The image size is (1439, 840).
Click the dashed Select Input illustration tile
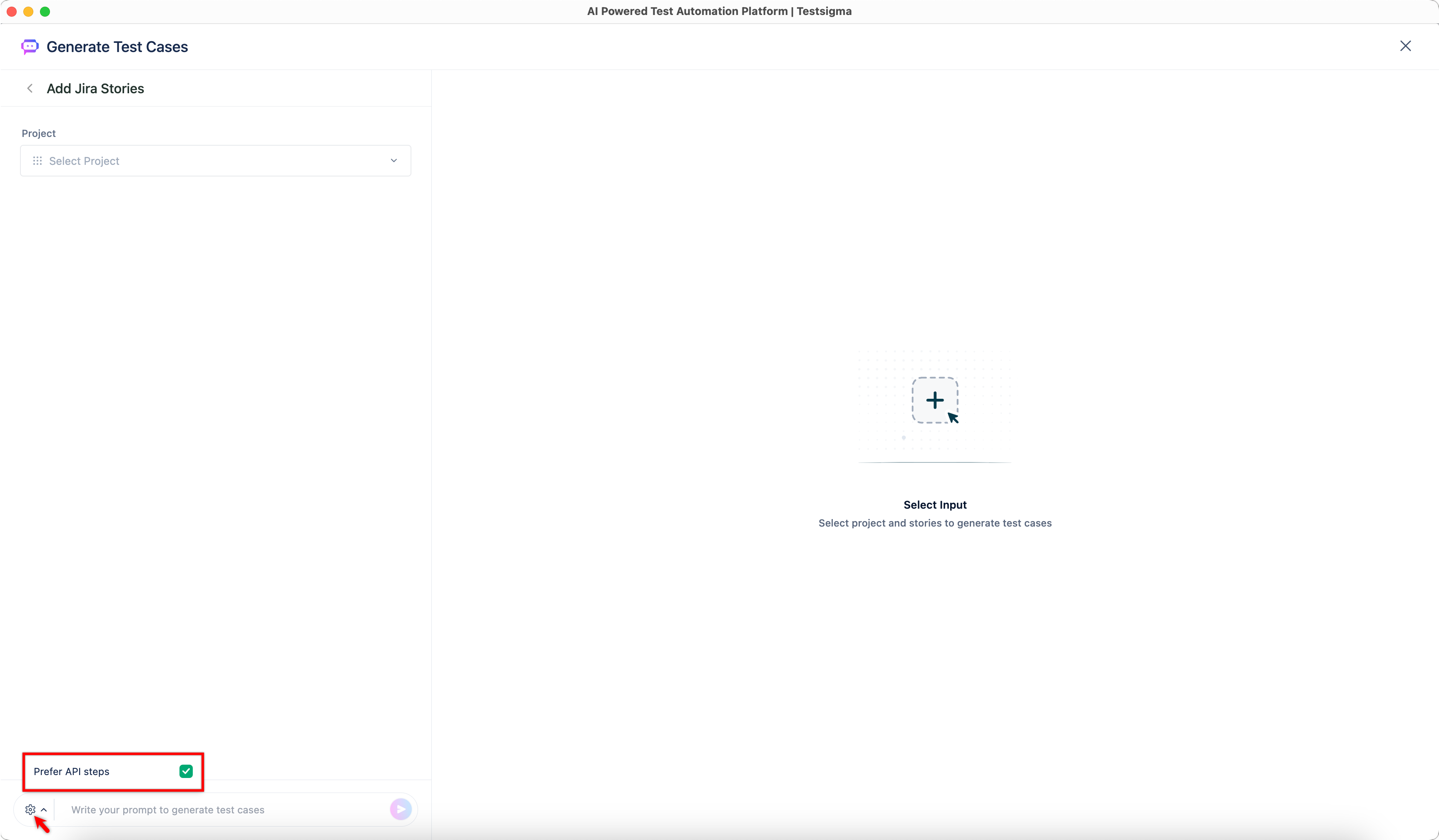[934, 400]
